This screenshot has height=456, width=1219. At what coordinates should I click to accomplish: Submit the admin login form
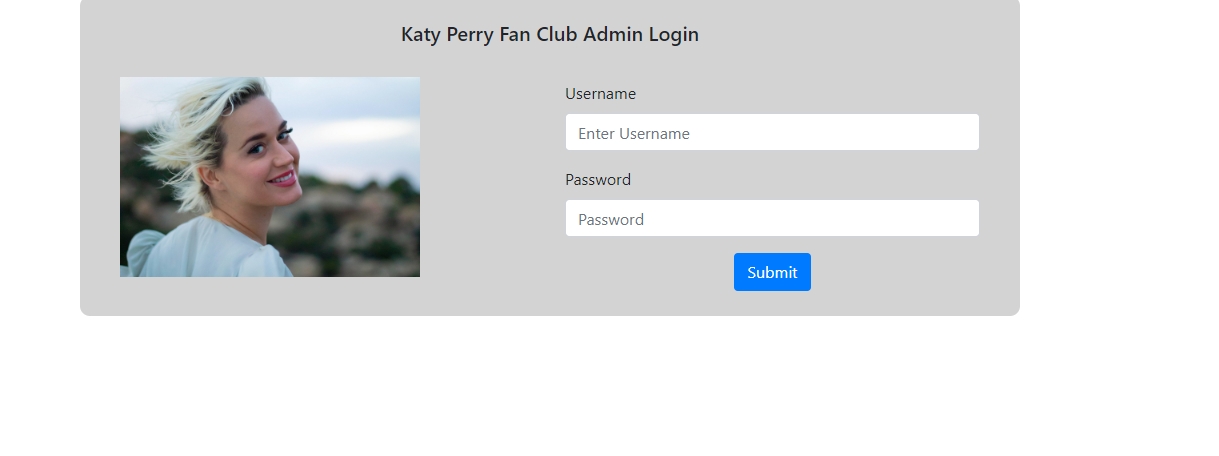[x=772, y=272]
